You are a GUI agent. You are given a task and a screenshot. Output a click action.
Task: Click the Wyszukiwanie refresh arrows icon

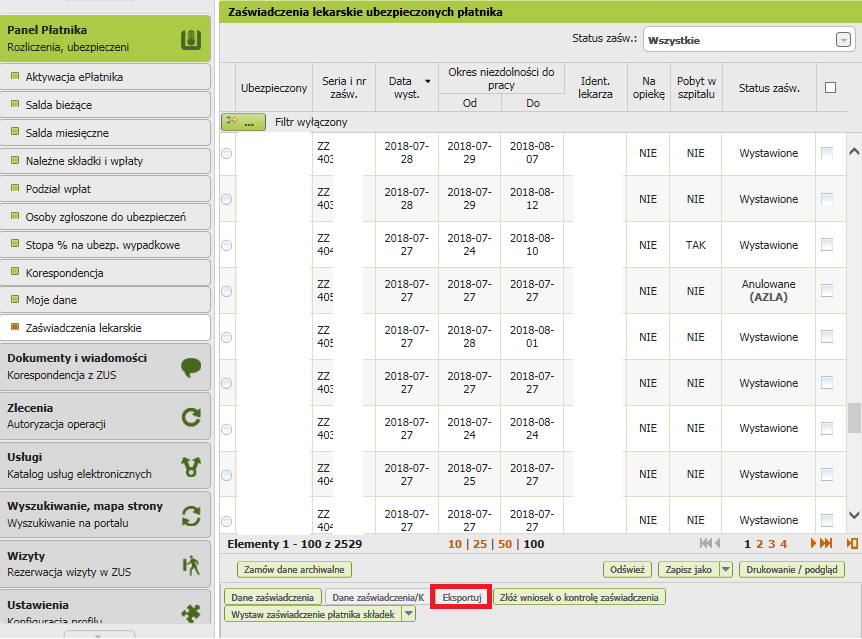pyautogui.click(x=191, y=516)
